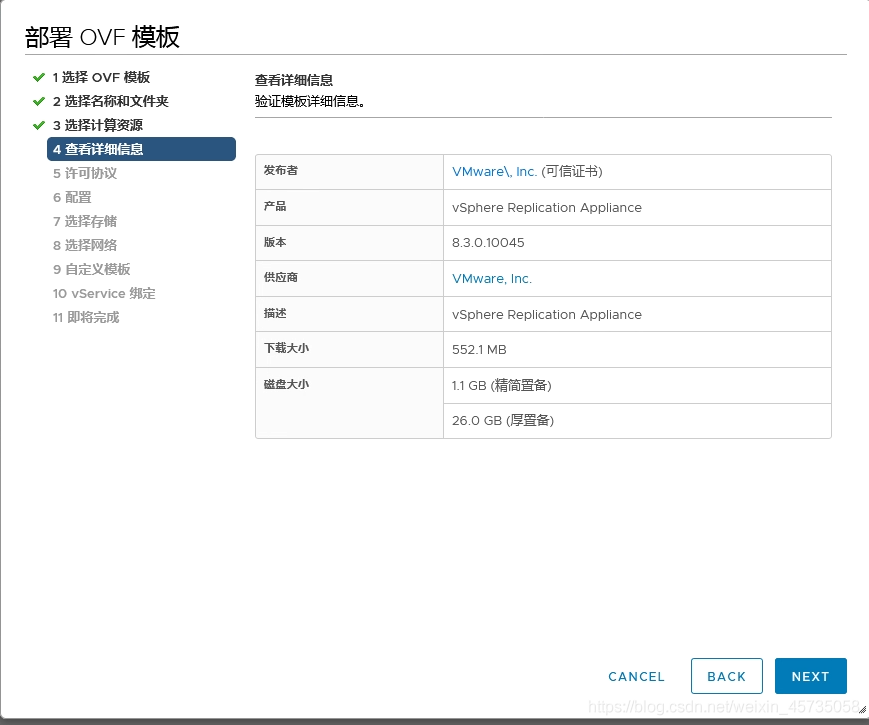This screenshot has height=725, width=869.
Task: Open the VMware\, Inc. publisher link
Action: pyautogui.click(x=494, y=171)
